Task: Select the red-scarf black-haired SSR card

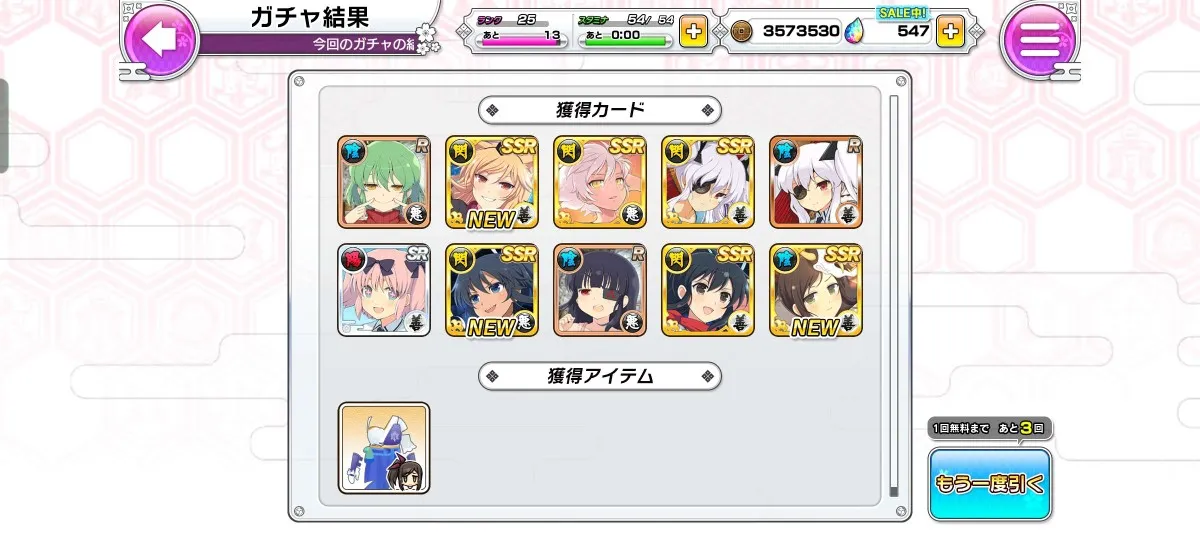Action: (x=708, y=290)
